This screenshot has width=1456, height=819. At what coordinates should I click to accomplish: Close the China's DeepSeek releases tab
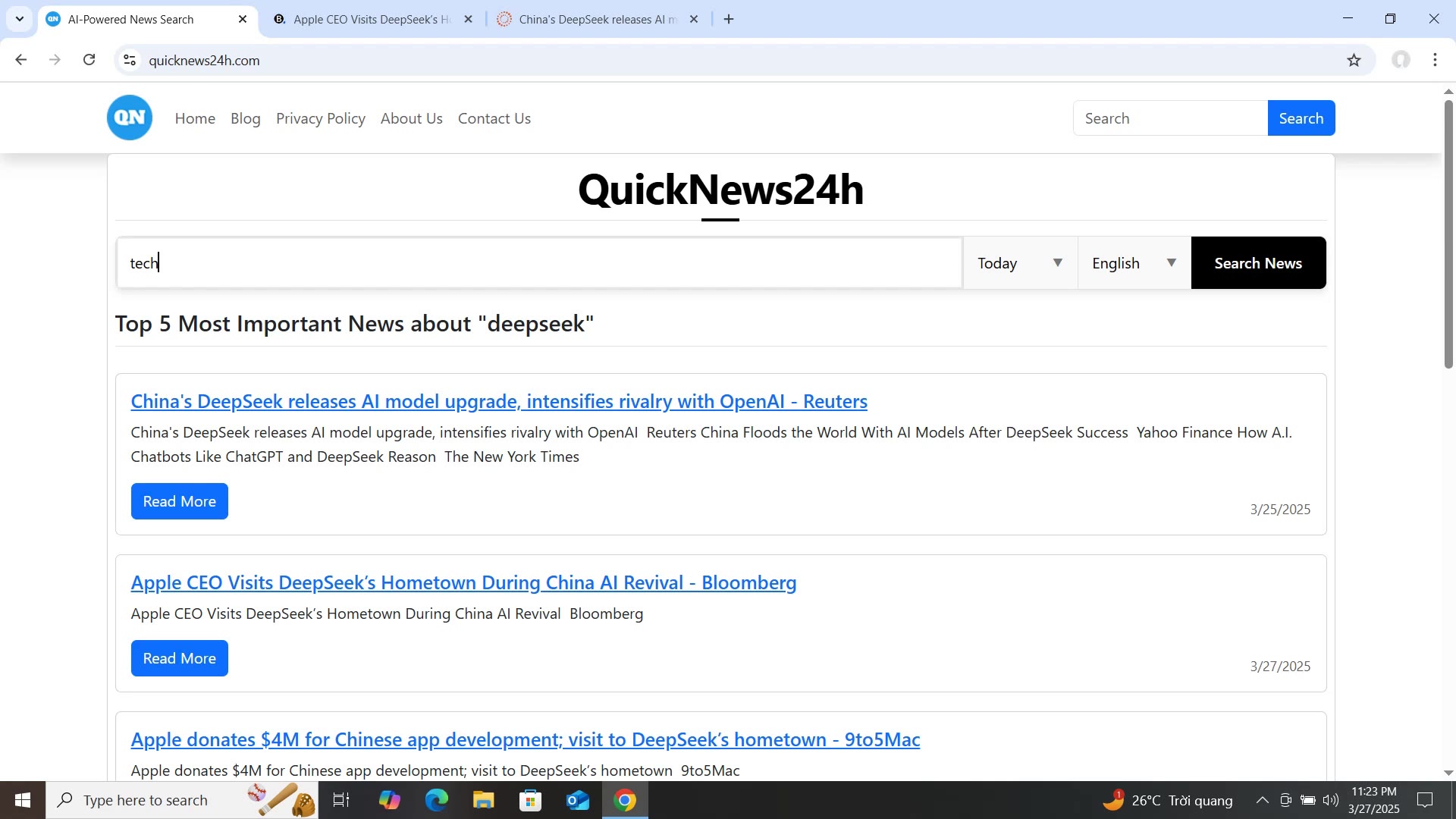click(x=694, y=19)
